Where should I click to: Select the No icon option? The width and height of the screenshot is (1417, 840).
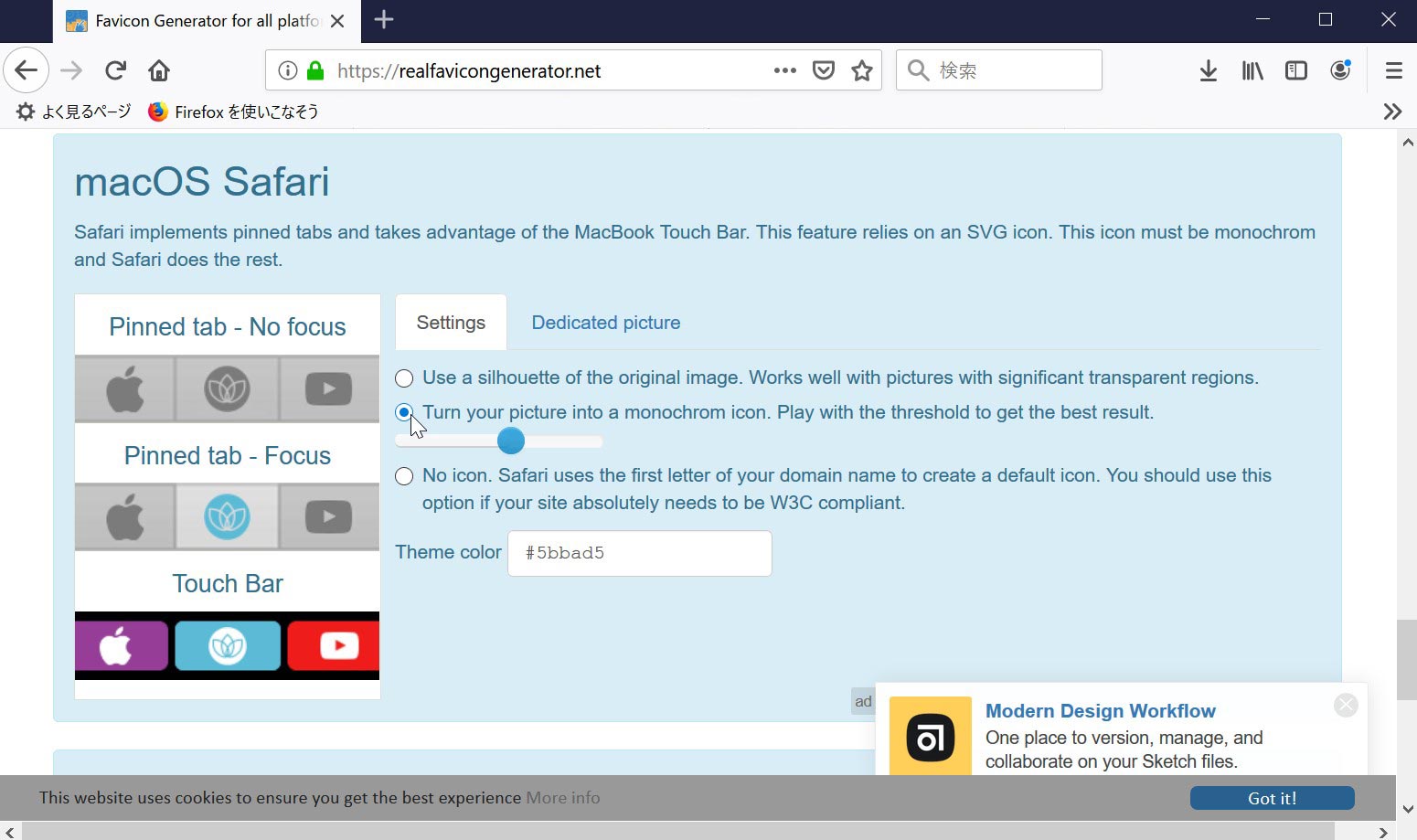pos(404,476)
